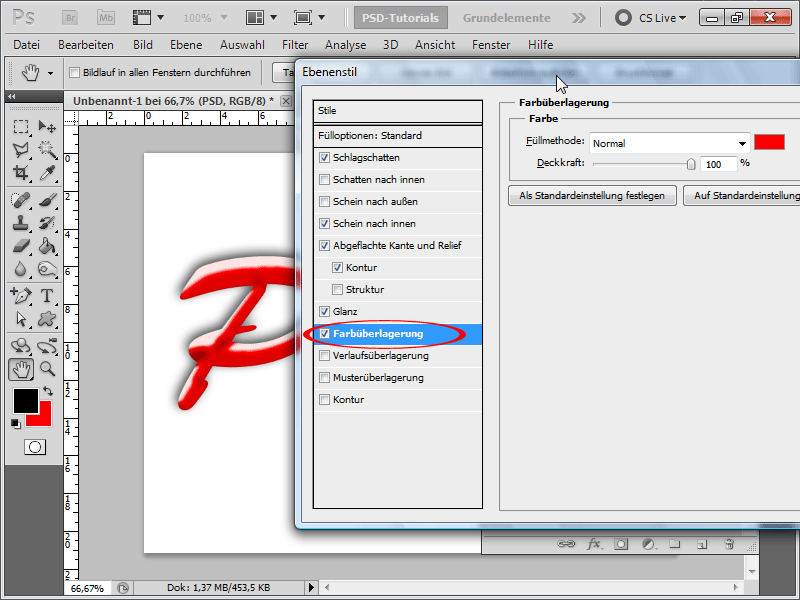Select the Magic Wand tool
The image size is (800, 600).
click(x=47, y=149)
